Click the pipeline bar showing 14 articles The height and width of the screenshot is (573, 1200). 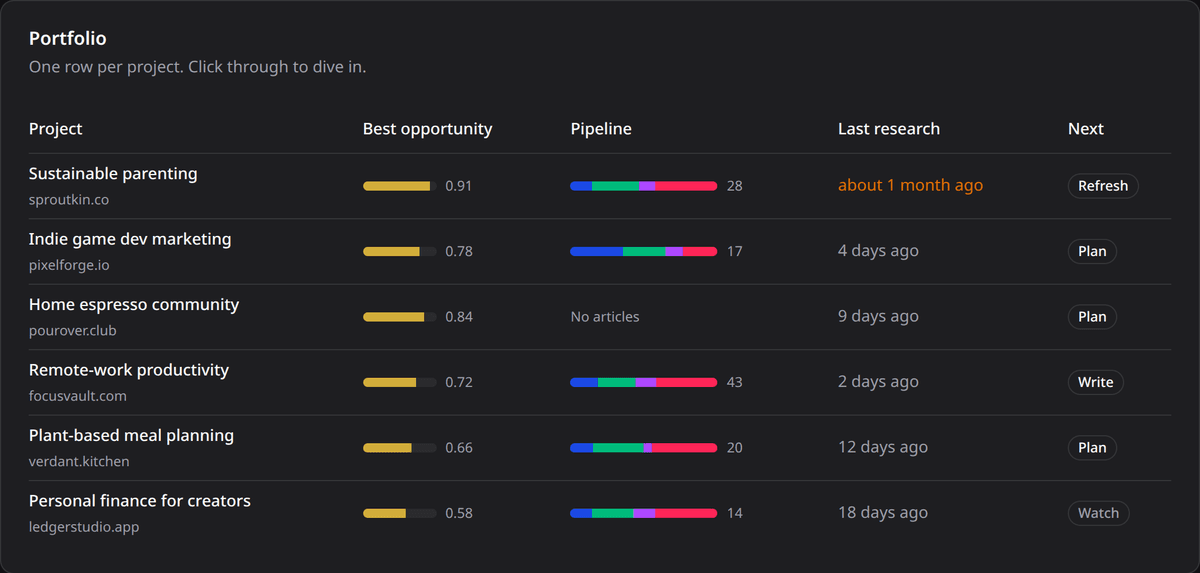pos(644,513)
